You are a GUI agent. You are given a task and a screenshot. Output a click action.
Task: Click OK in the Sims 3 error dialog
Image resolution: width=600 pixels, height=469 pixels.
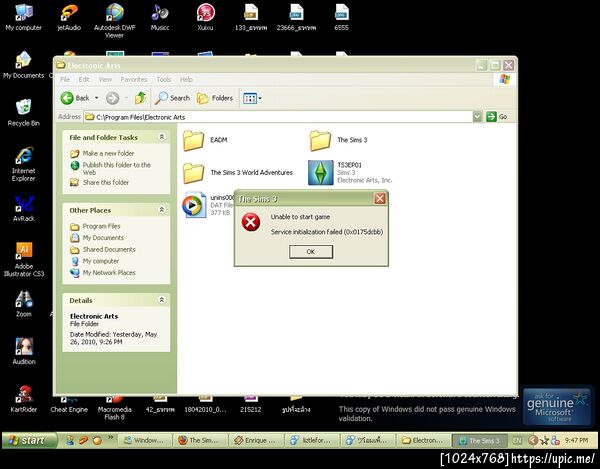(311, 252)
